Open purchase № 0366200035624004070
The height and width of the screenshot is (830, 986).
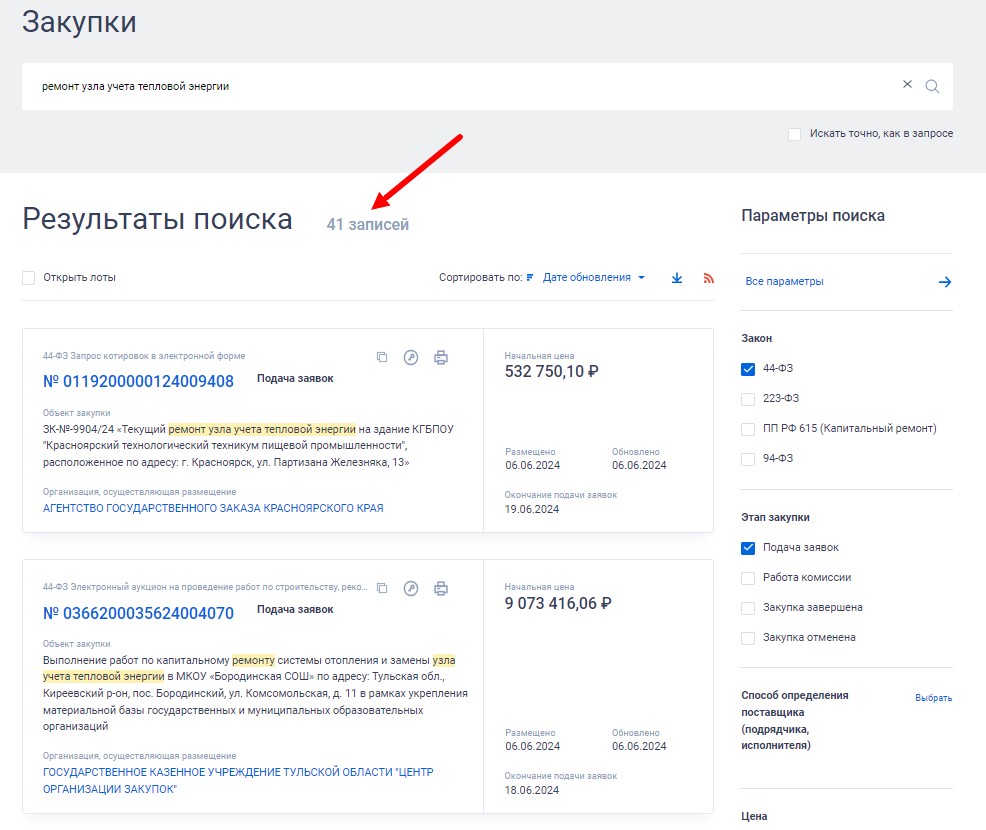[x=138, y=612]
